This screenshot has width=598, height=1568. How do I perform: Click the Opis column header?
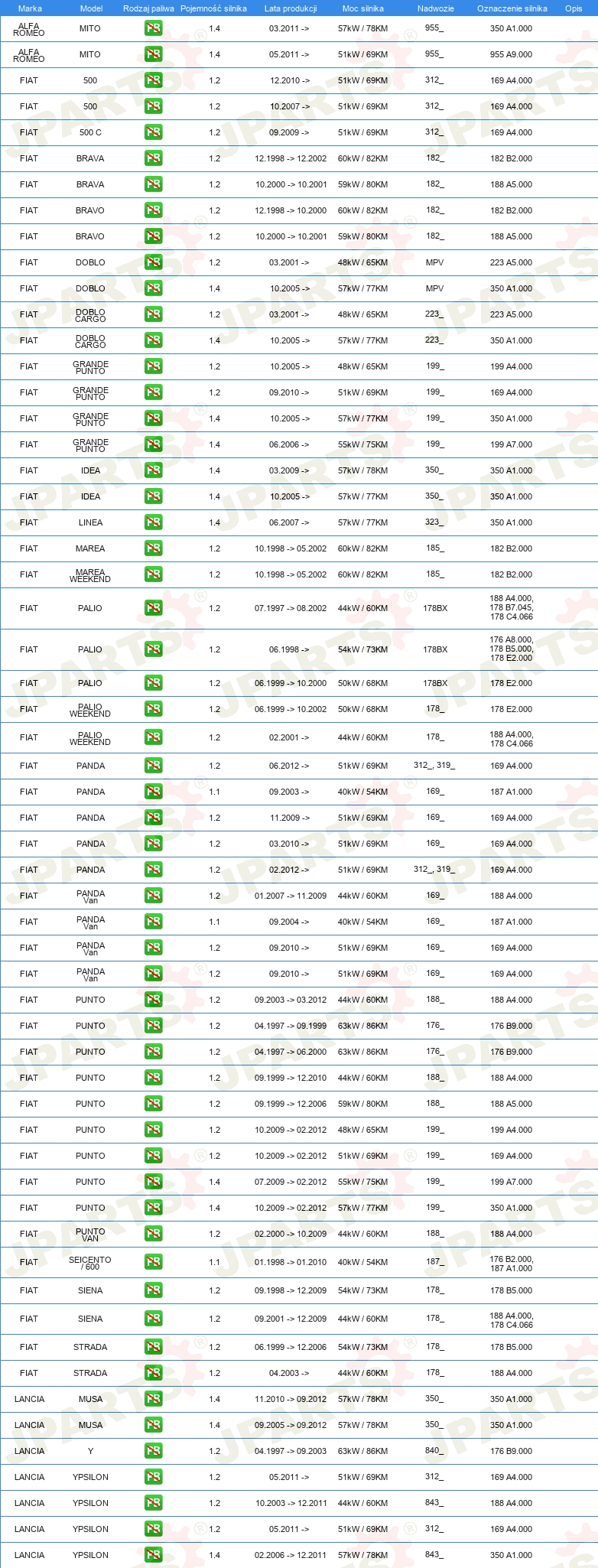point(574,8)
